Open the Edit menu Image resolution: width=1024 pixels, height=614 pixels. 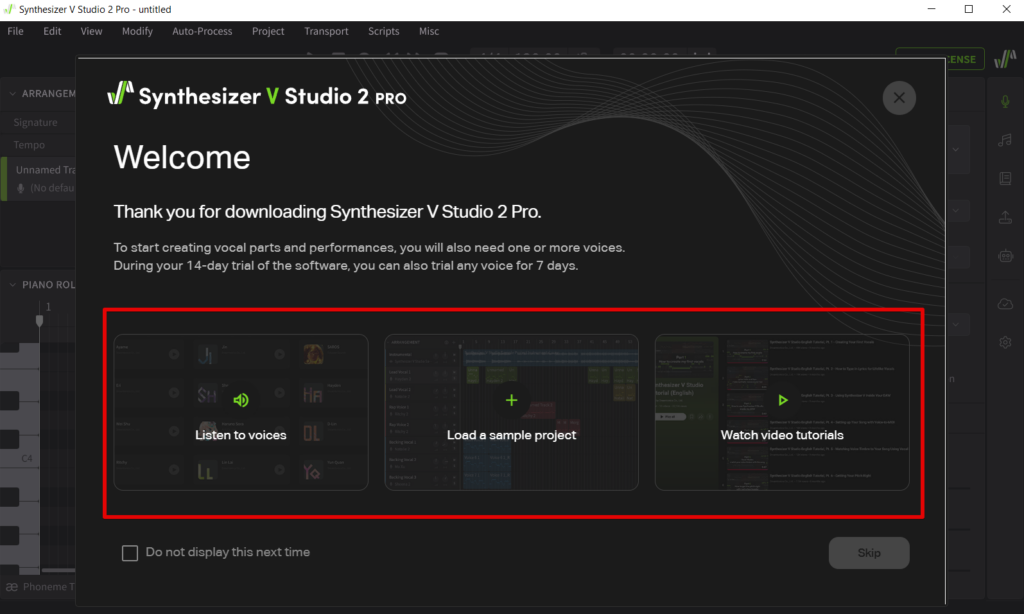click(52, 31)
